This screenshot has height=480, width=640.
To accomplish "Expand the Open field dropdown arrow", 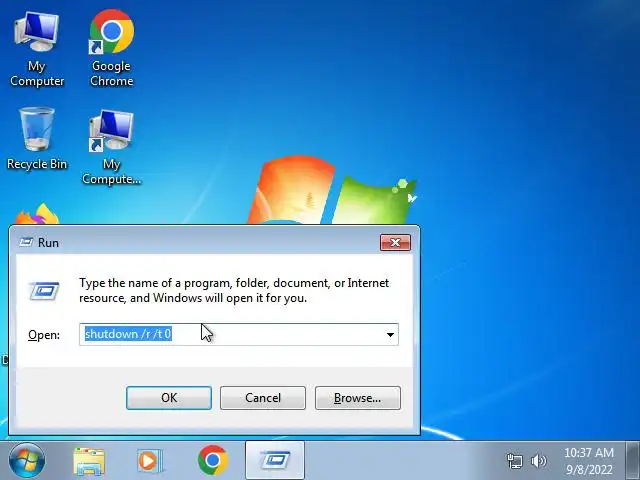I will pyautogui.click(x=390, y=335).
